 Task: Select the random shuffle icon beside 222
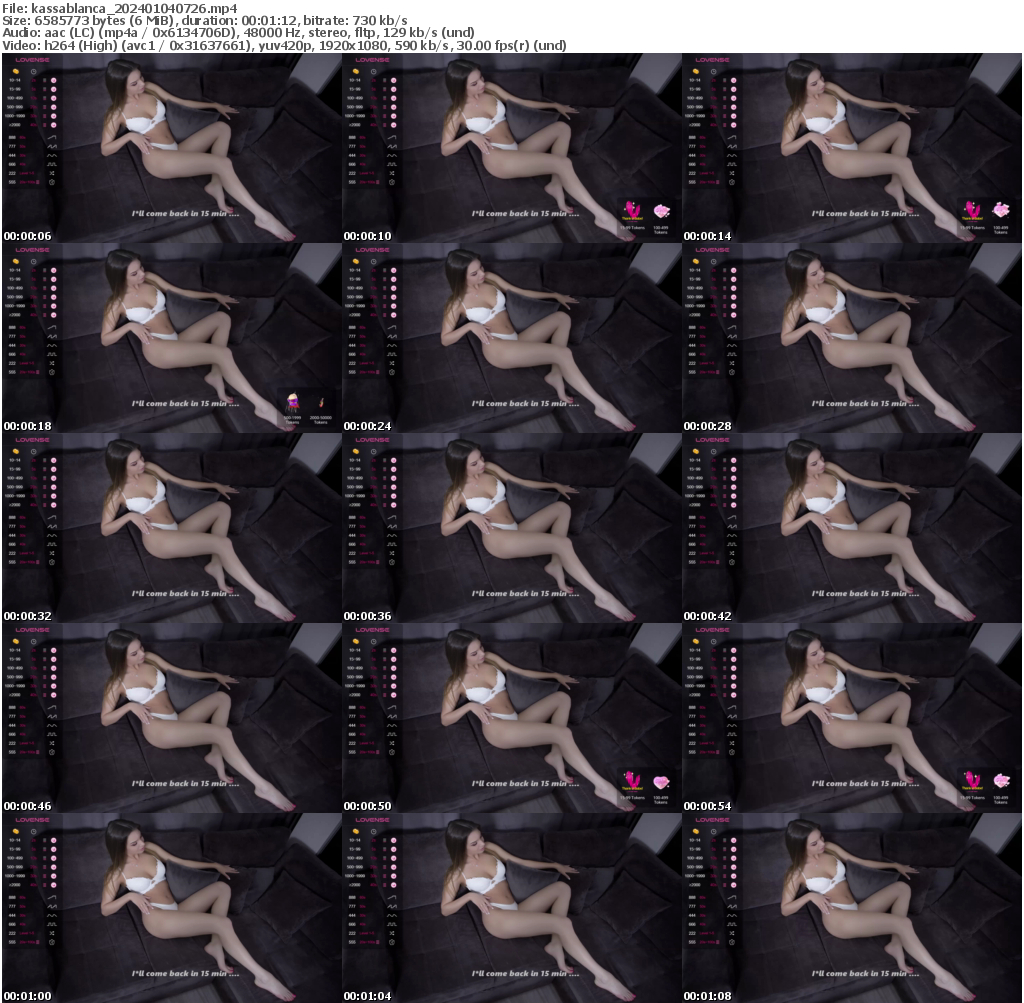coord(52,173)
